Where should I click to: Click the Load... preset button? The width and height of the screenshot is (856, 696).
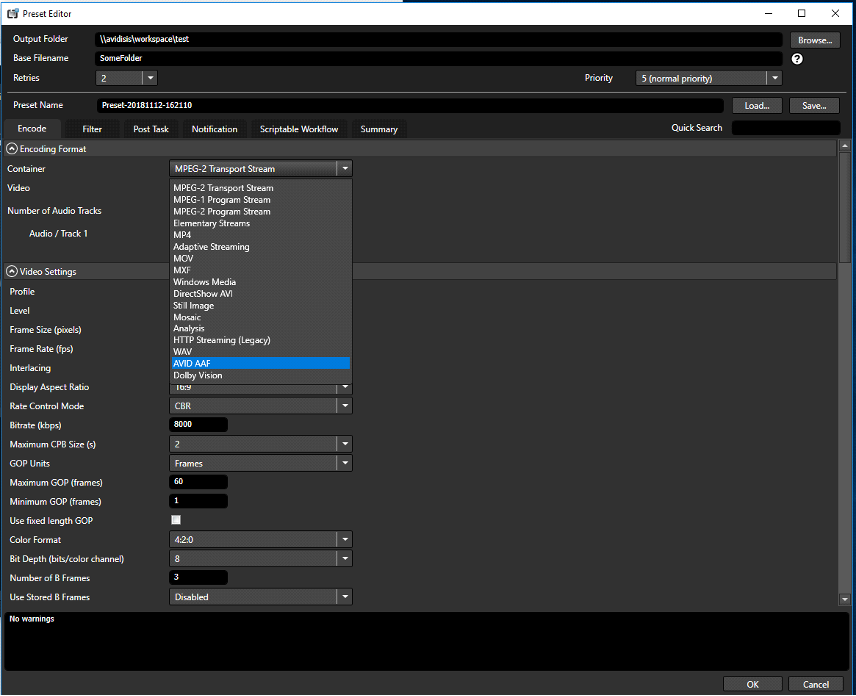(757, 105)
